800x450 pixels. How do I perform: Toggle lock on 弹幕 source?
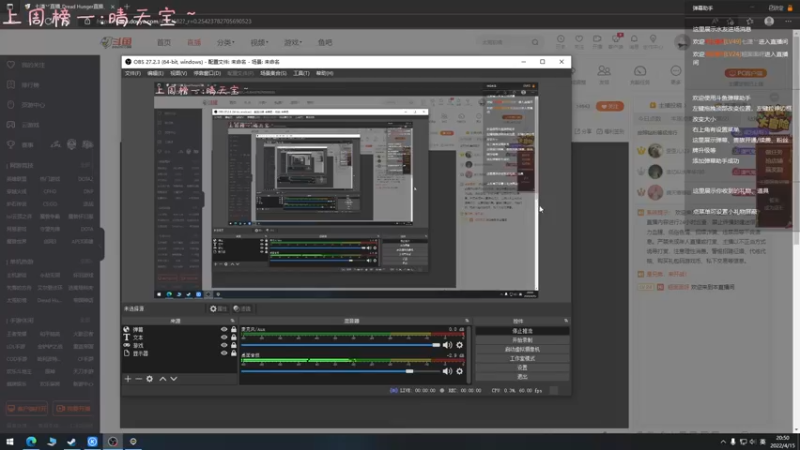pos(234,330)
